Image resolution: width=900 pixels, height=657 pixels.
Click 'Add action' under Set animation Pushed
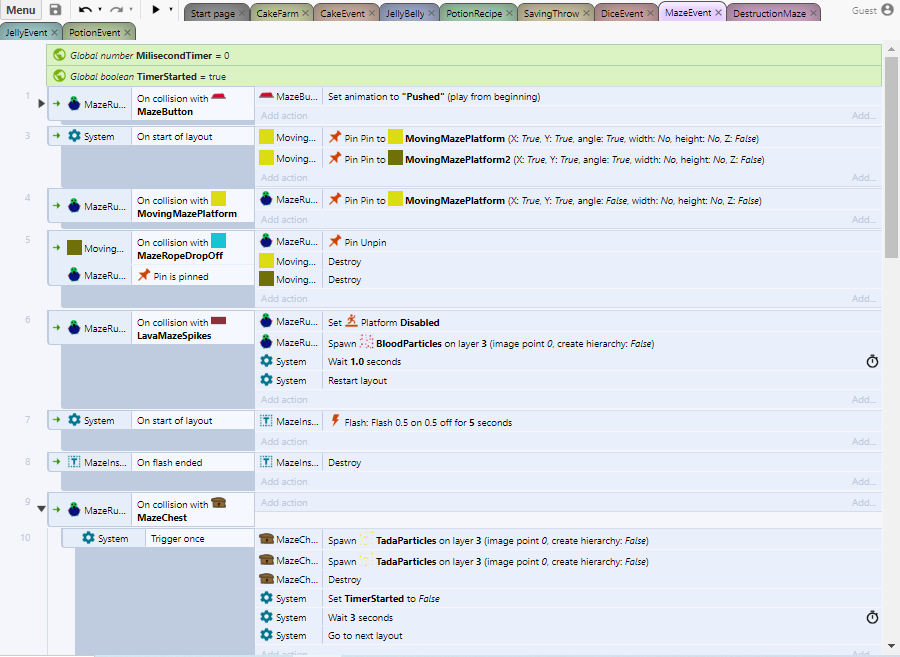(284, 116)
